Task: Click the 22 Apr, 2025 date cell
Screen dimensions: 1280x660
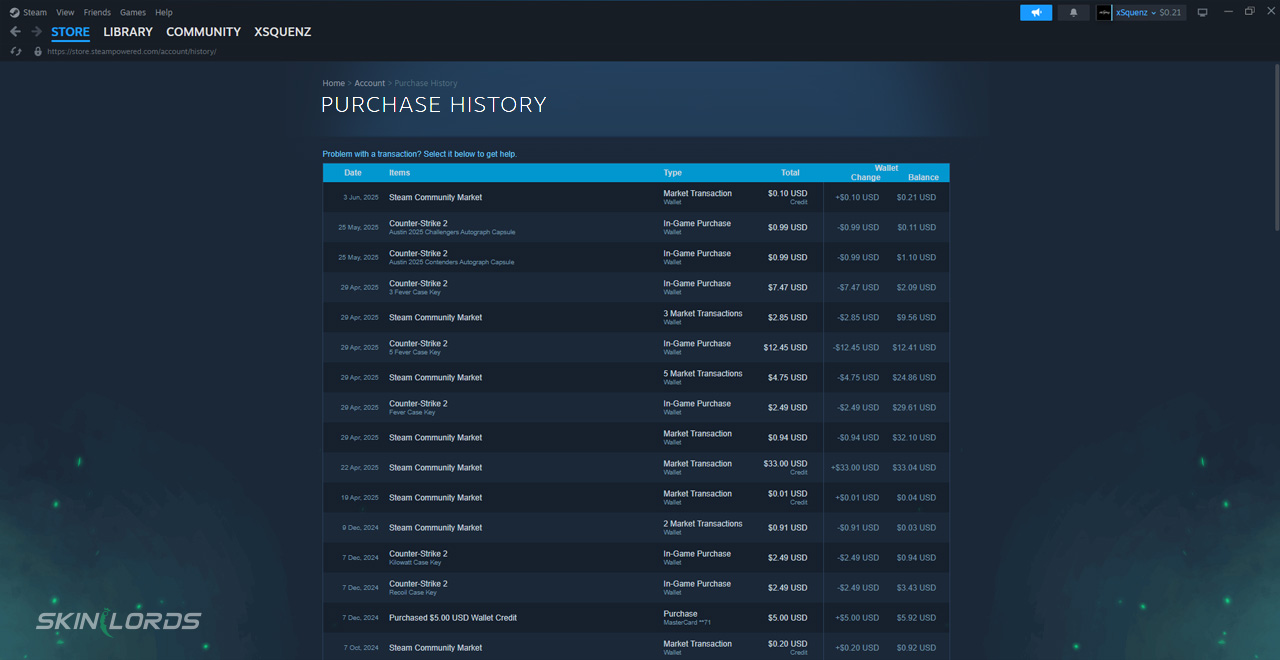Action: (359, 467)
